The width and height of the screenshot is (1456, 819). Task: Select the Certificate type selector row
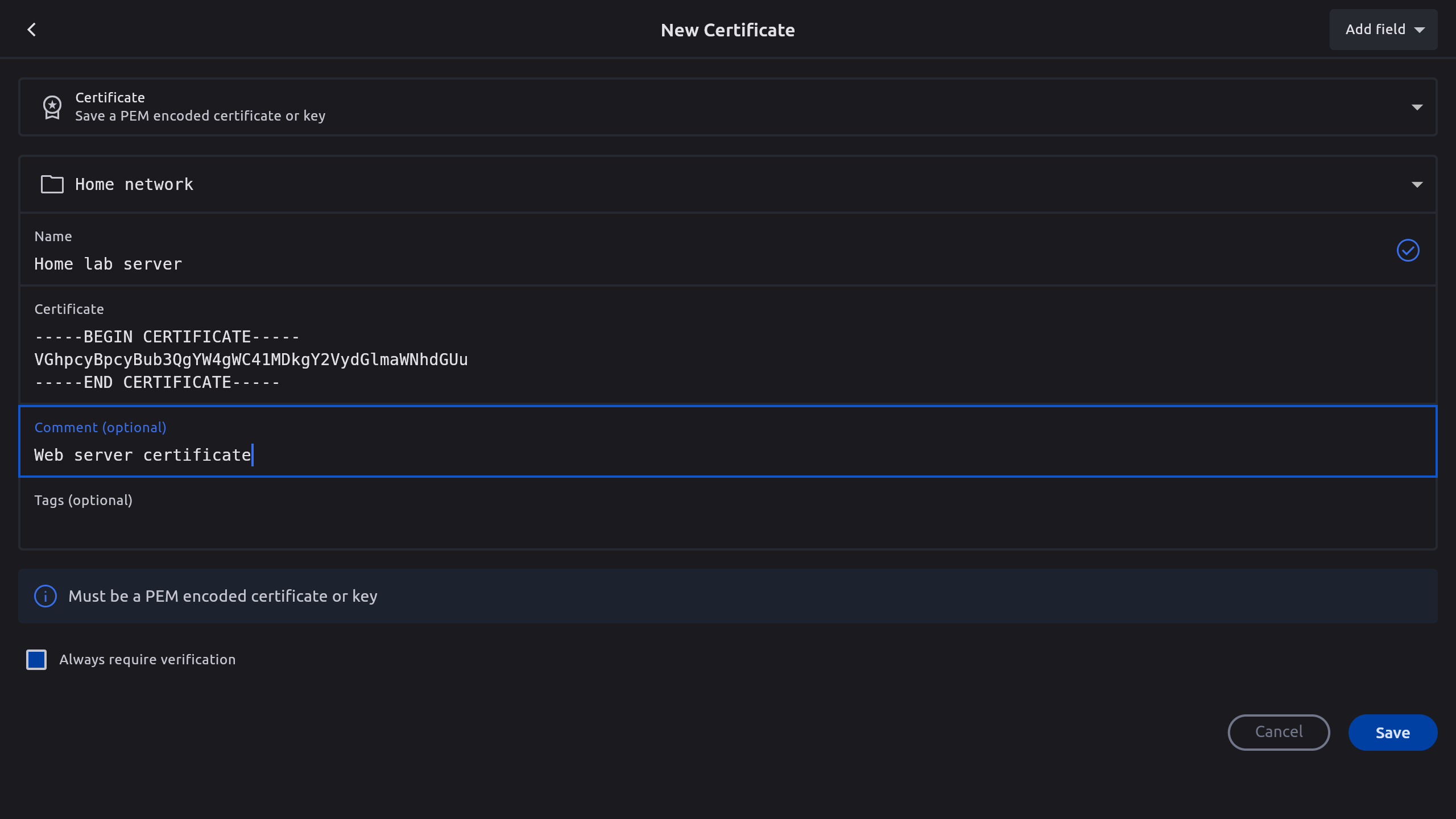point(728,107)
